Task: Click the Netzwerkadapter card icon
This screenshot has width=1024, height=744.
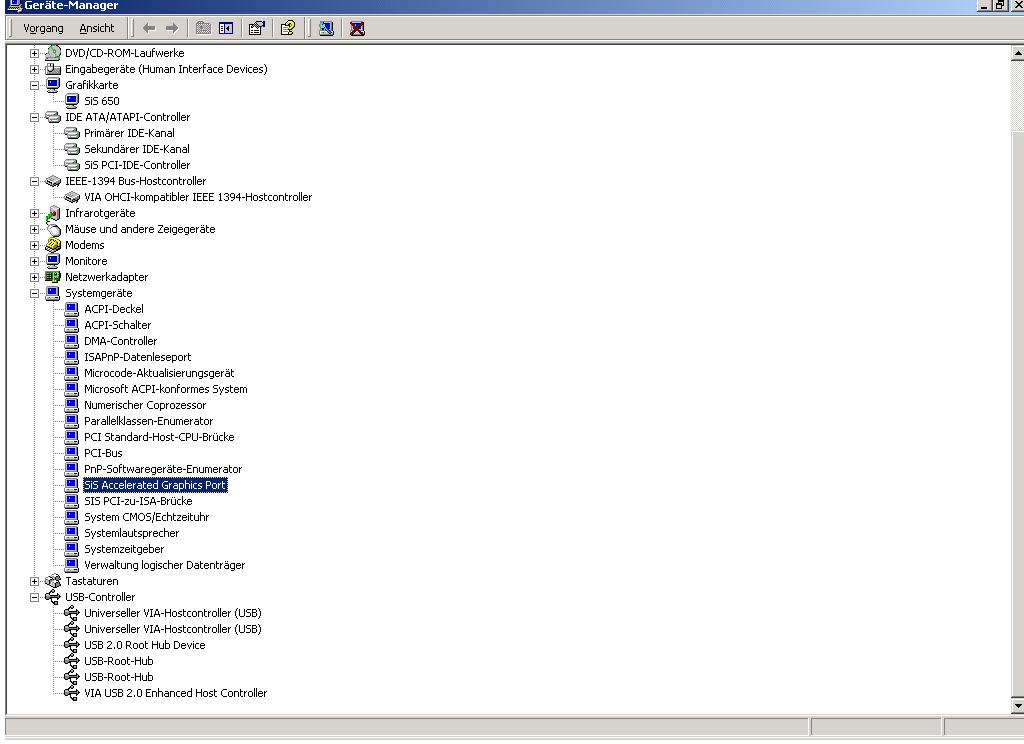Action: [x=53, y=277]
